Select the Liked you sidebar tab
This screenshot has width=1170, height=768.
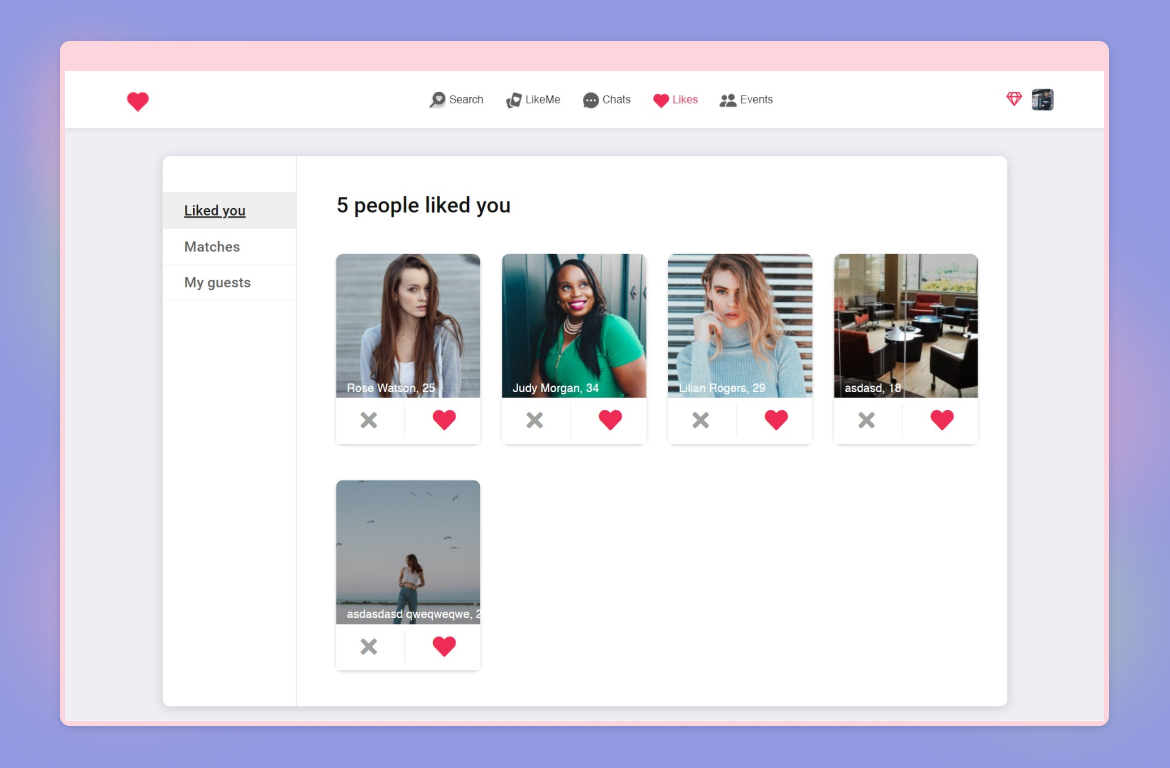[230, 210]
